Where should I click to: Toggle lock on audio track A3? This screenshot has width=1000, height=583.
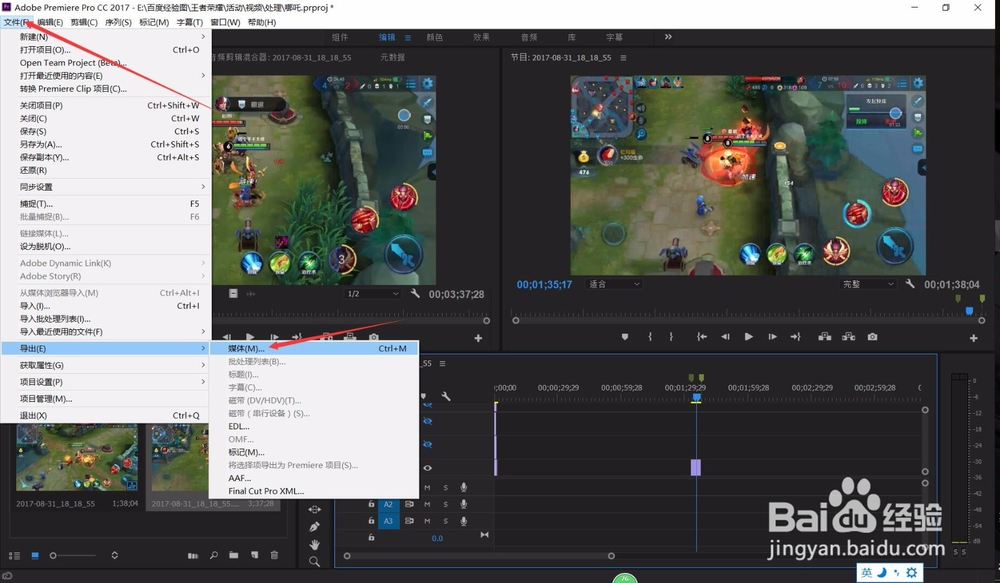(371, 520)
